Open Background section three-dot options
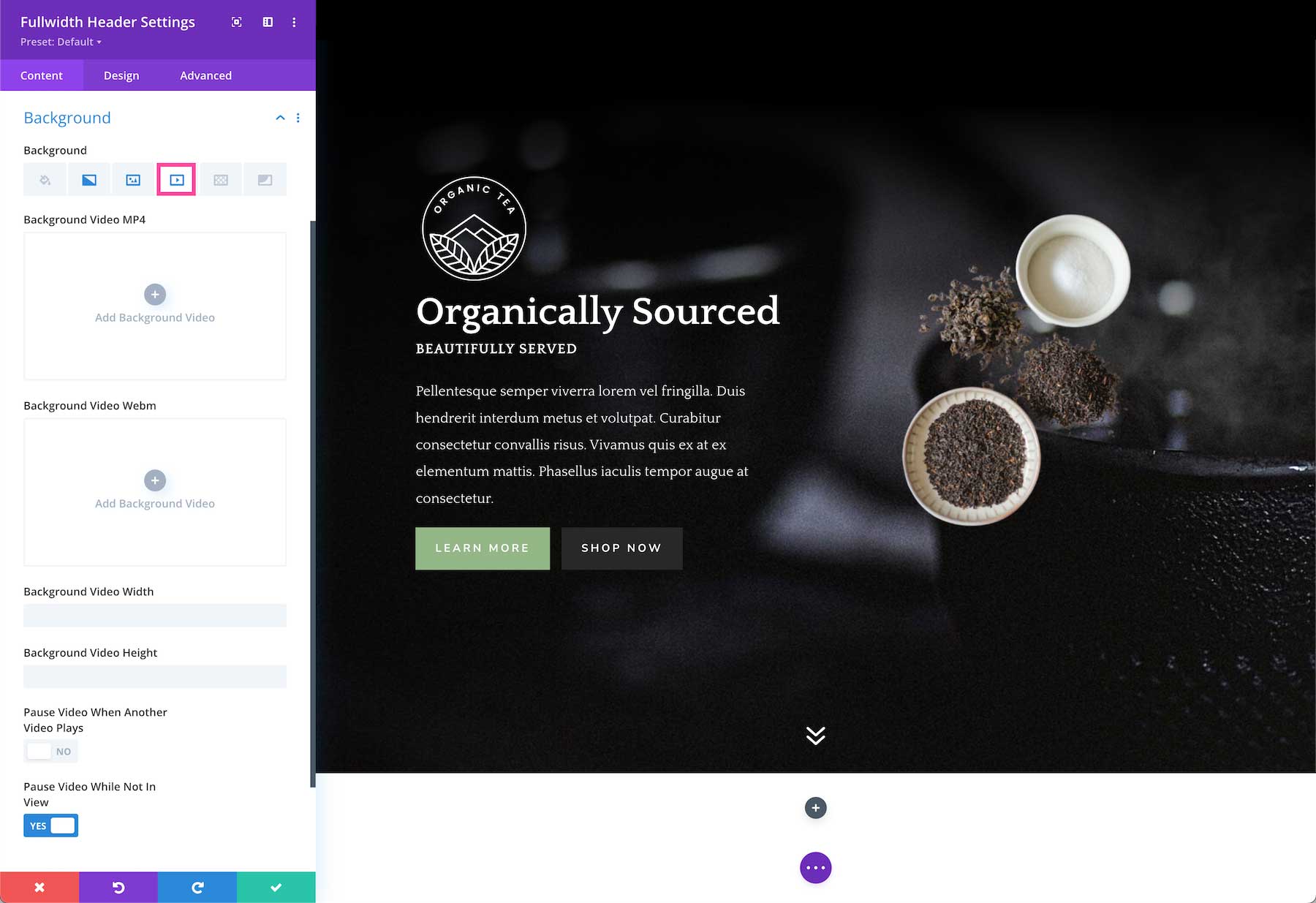The height and width of the screenshot is (903, 1316). click(298, 118)
